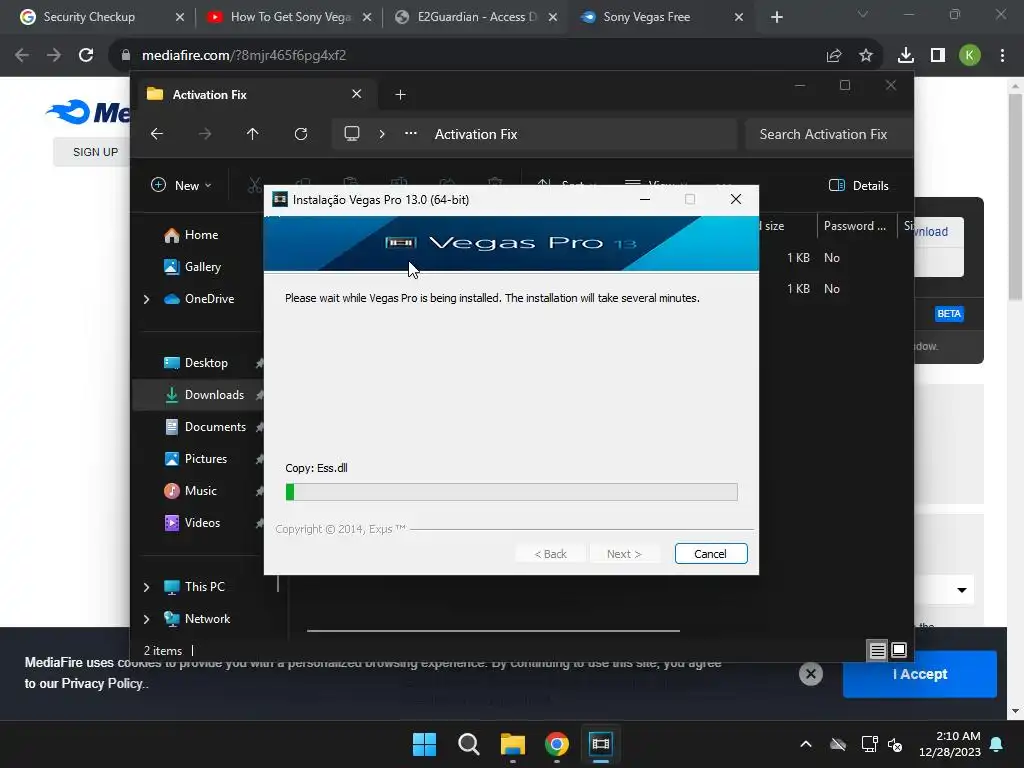
Task: Click the installation progress bar
Action: (511, 492)
